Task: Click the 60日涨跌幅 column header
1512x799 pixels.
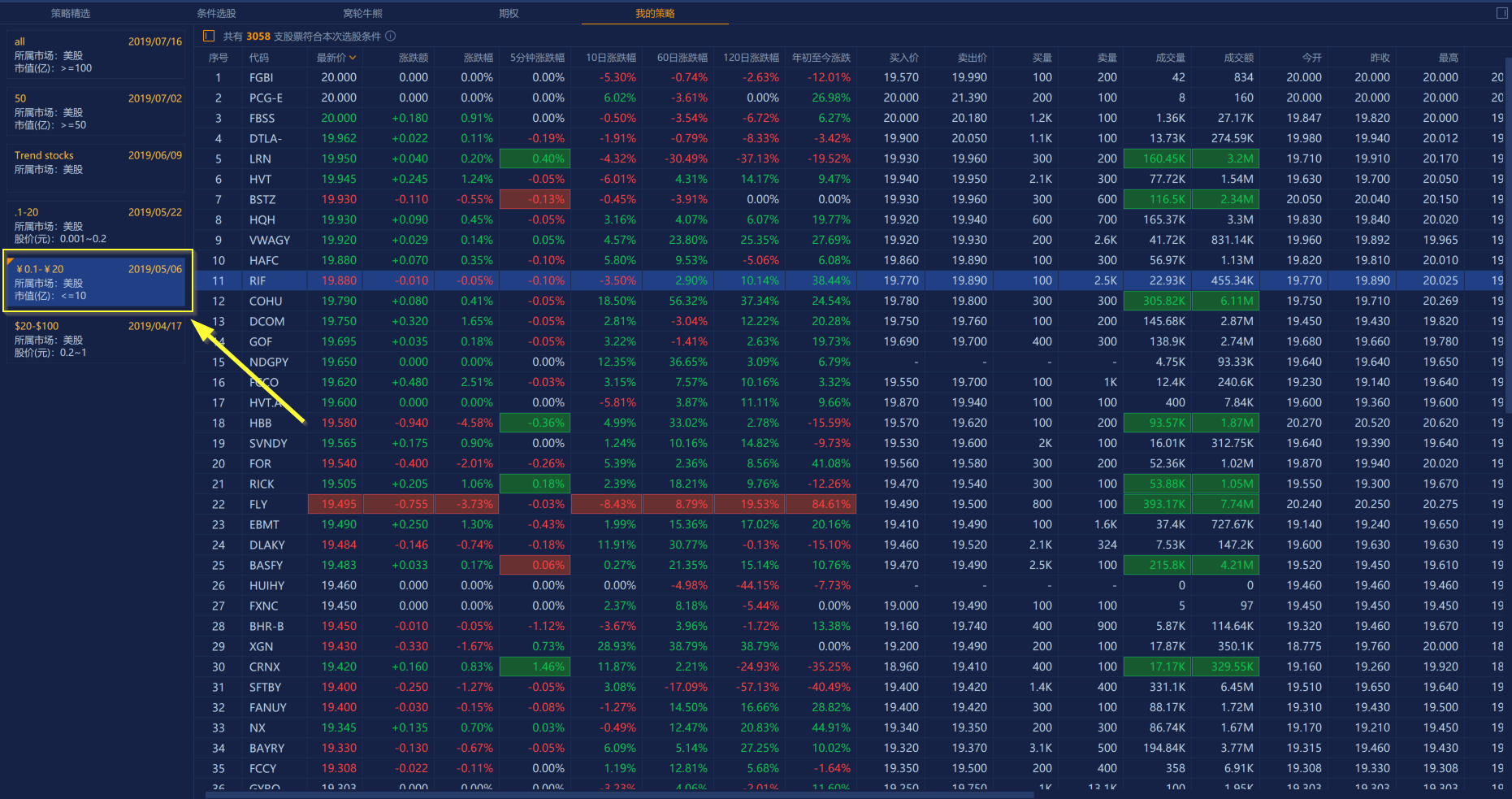Action: coord(682,58)
